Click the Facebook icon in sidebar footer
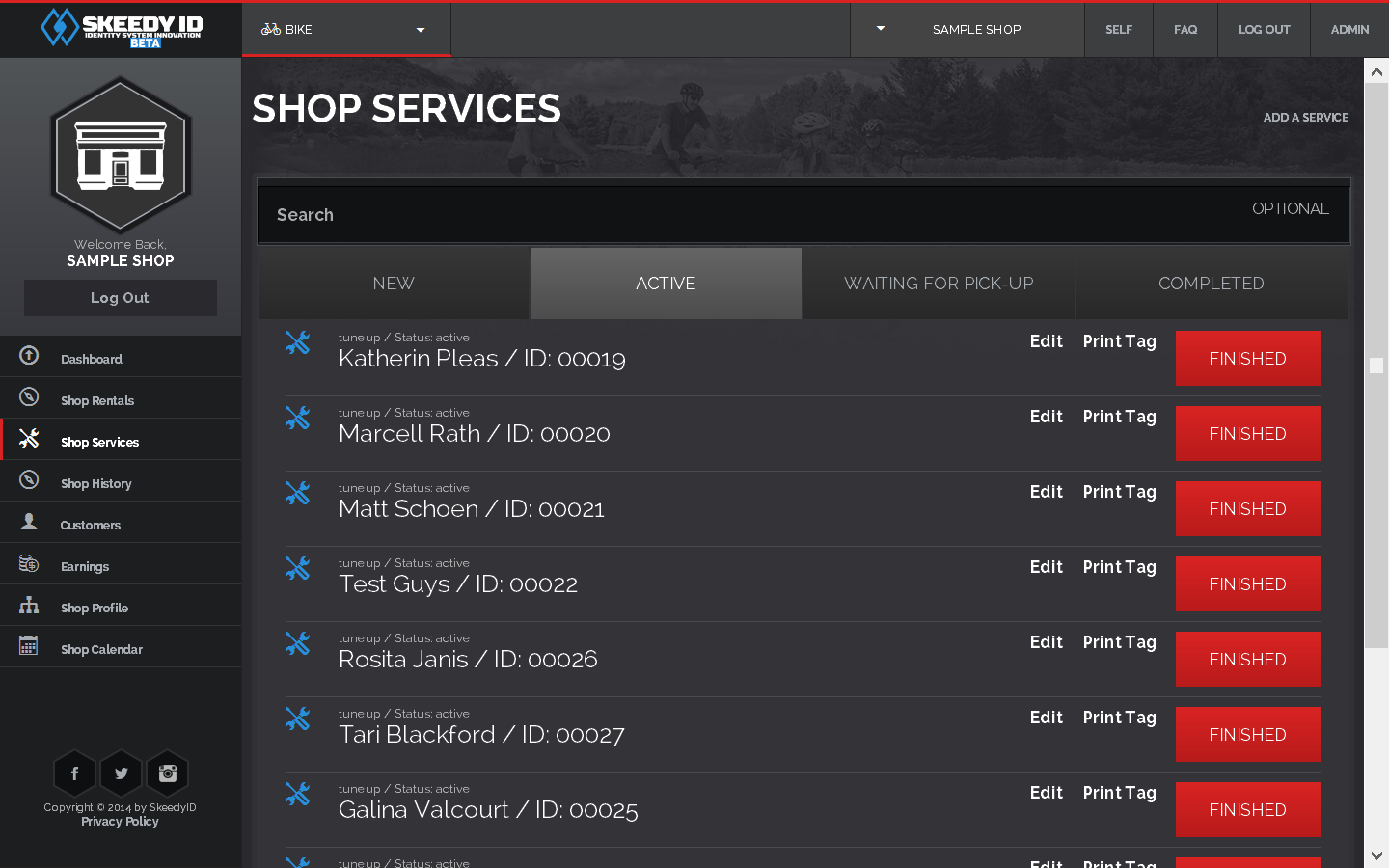The width and height of the screenshot is (1389, 868). [74, 773]
